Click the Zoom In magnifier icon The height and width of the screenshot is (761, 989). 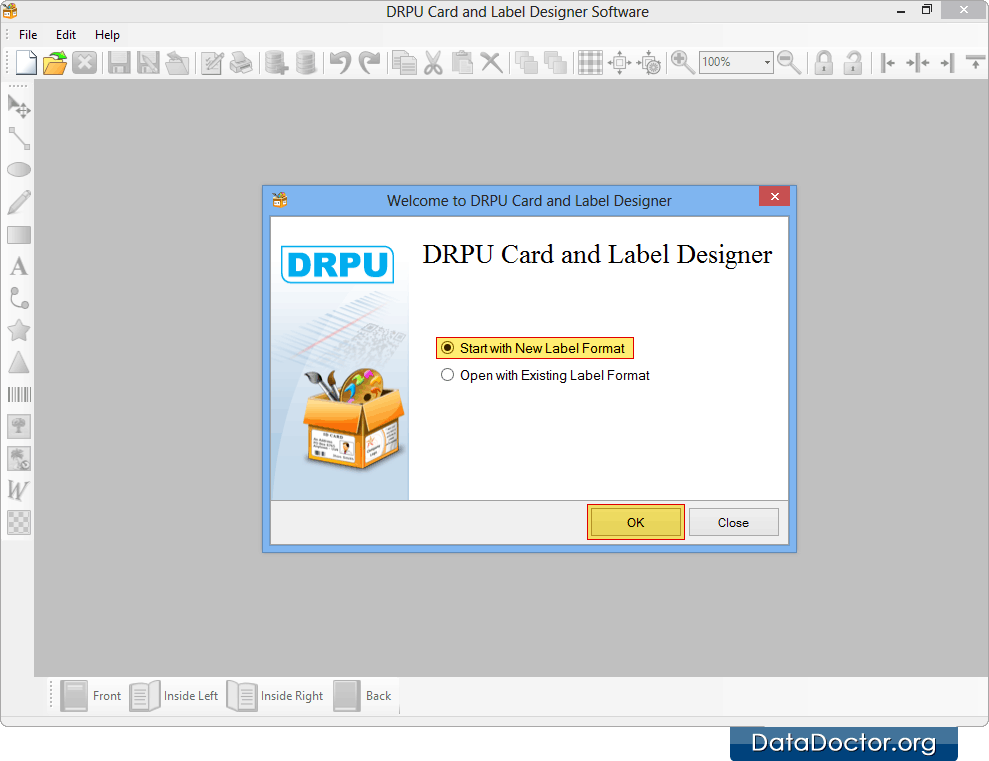[682, 62]
